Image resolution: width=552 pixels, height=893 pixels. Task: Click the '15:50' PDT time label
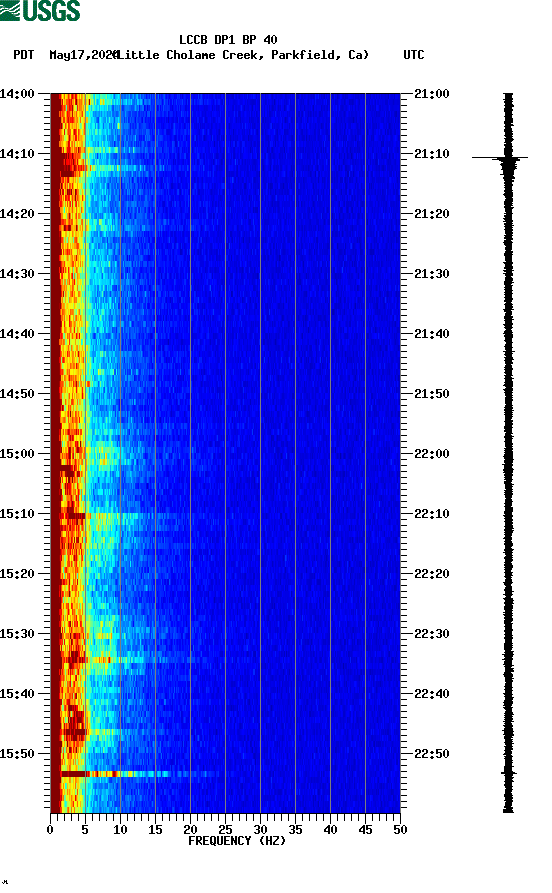[x=17, y=753]
